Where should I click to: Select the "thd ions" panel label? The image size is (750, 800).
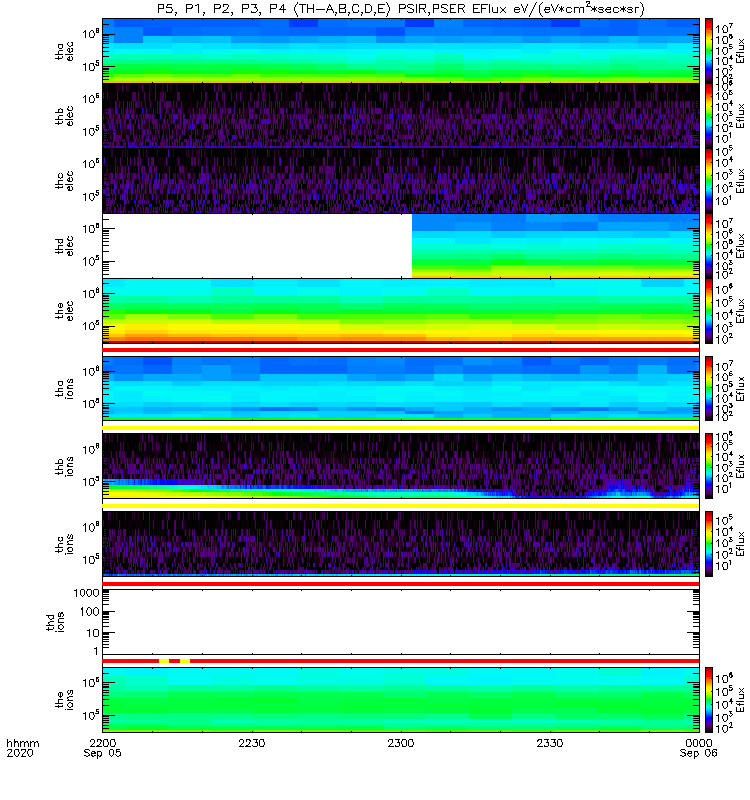(x=56, y=622)
